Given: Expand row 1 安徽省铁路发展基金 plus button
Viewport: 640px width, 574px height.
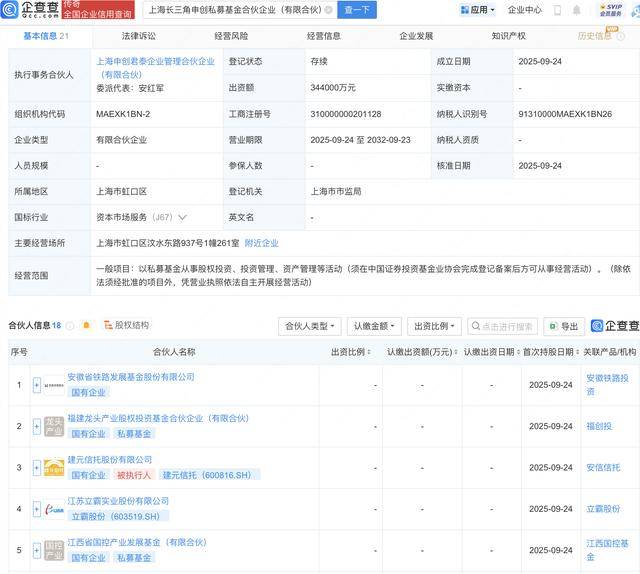Looking at the screenshot, I should pyautogui.click(x=37, y=385).
